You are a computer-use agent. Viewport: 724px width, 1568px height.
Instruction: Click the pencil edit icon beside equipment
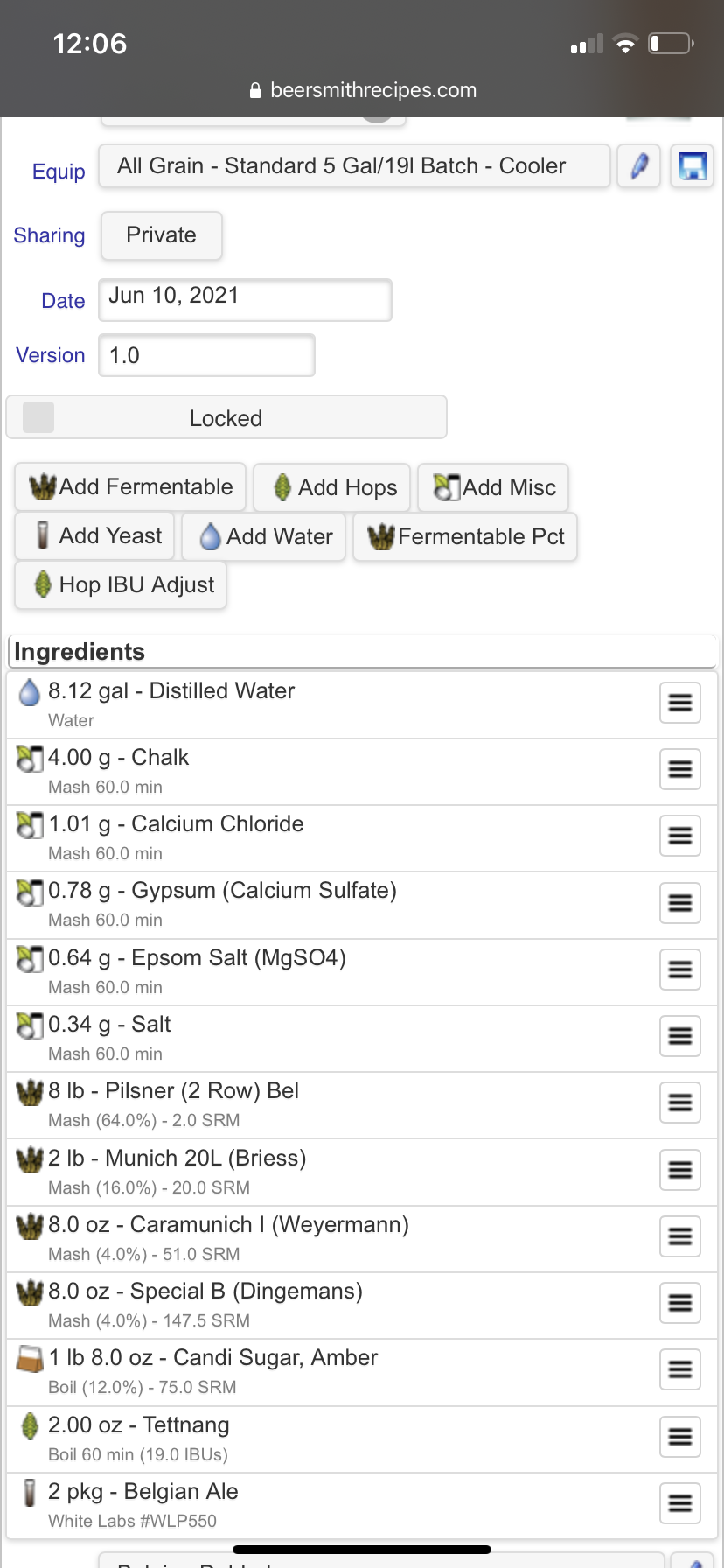[638, 166]
